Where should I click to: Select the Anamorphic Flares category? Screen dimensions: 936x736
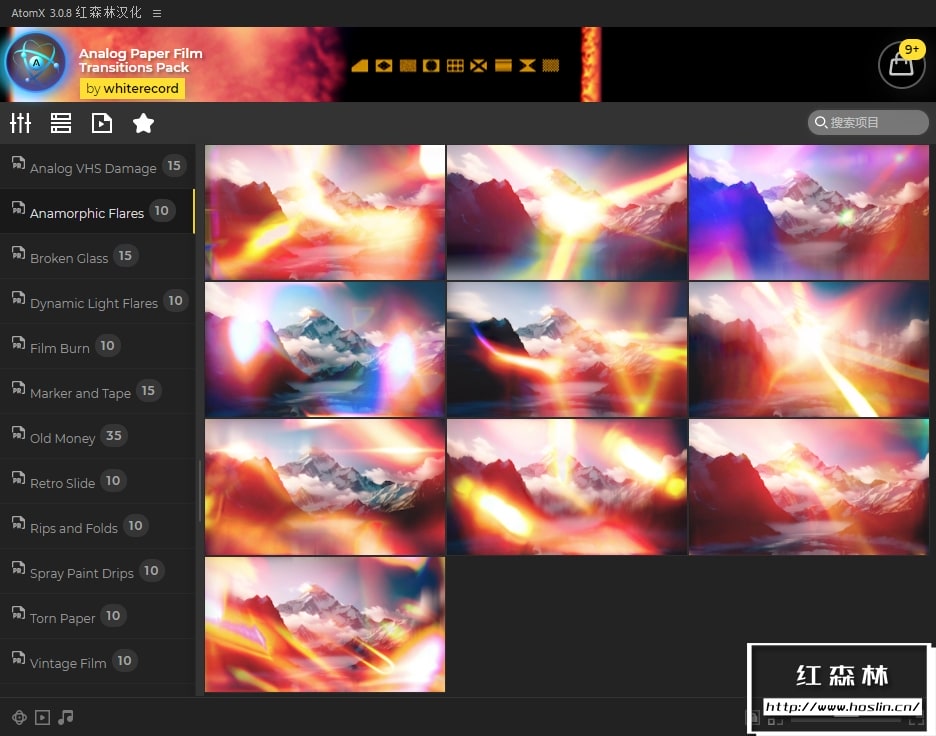[97, 211]
